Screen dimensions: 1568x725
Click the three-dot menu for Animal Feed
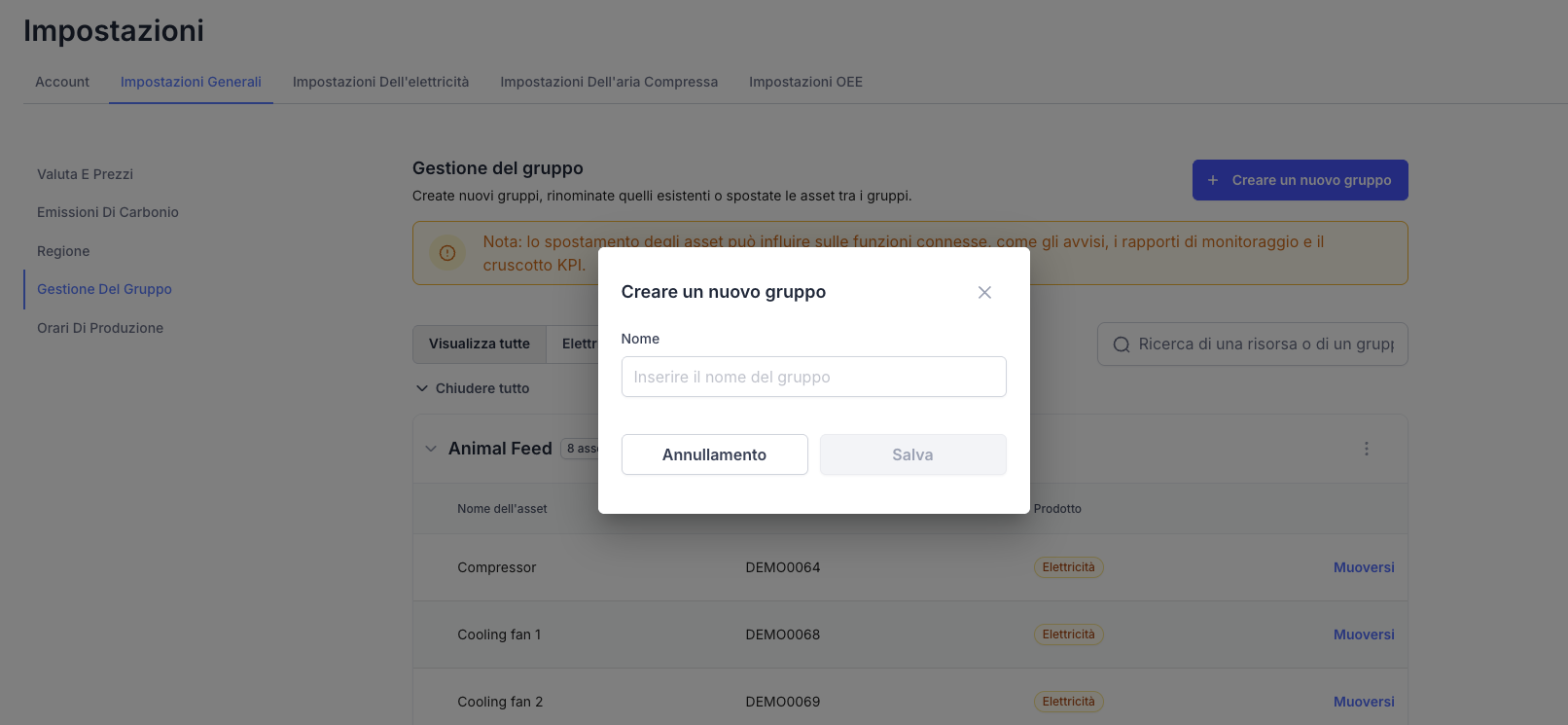tap(1366, 449)
